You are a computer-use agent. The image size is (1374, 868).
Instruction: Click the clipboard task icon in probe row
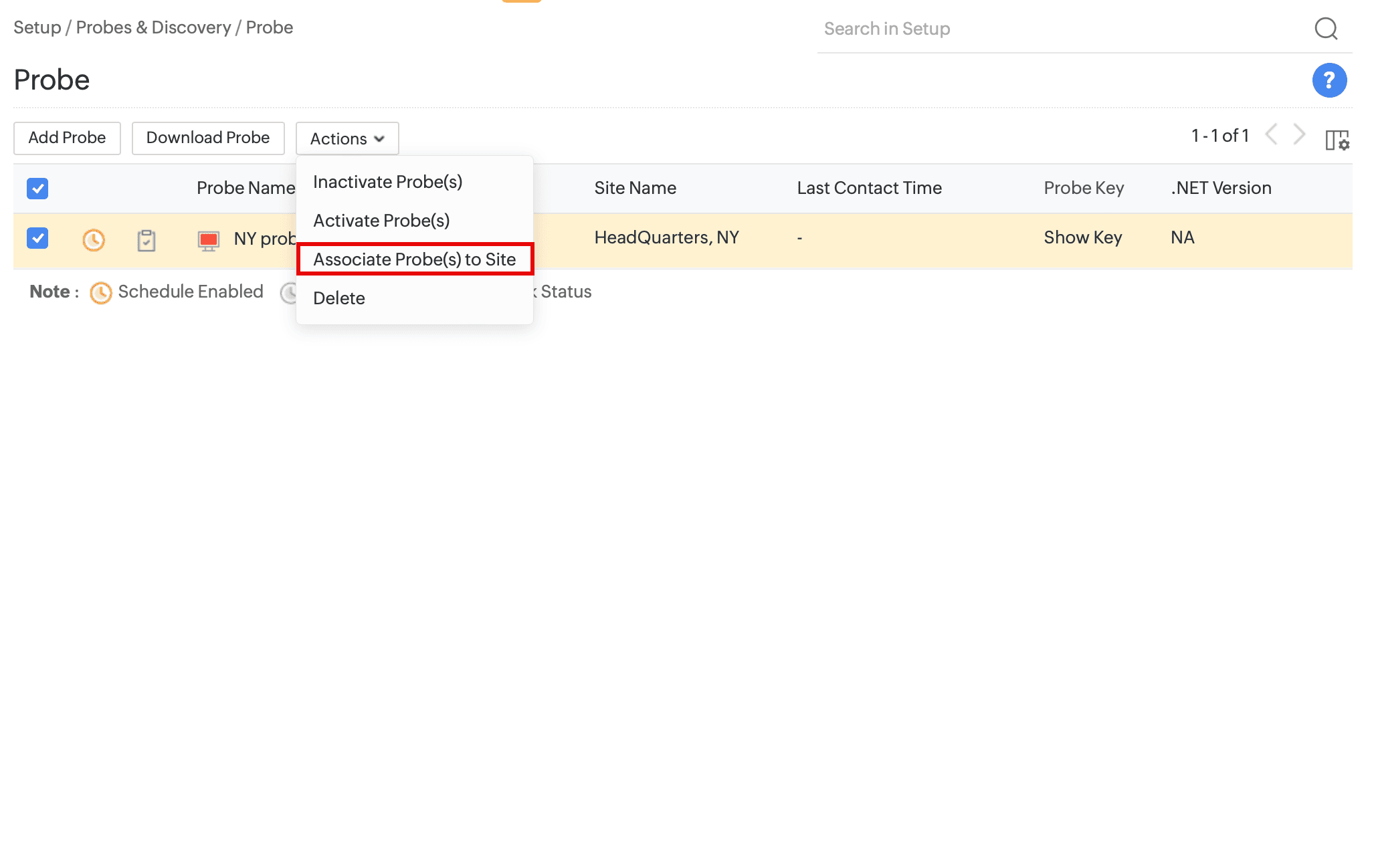tap(146, 240)
